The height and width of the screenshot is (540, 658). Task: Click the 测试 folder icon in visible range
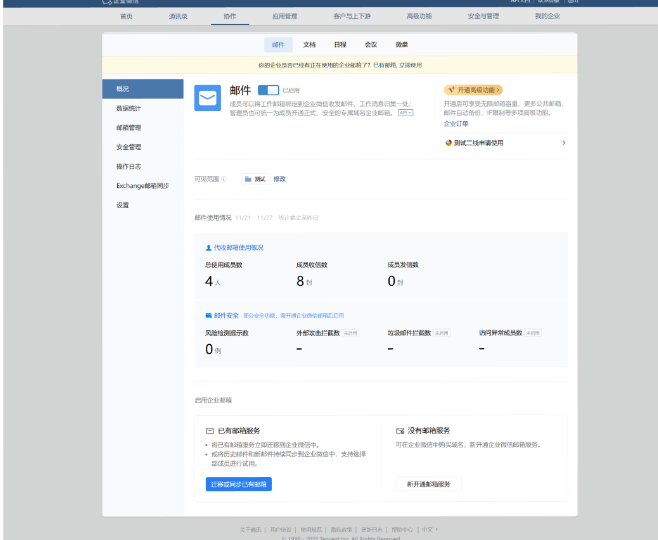(248, 179)
